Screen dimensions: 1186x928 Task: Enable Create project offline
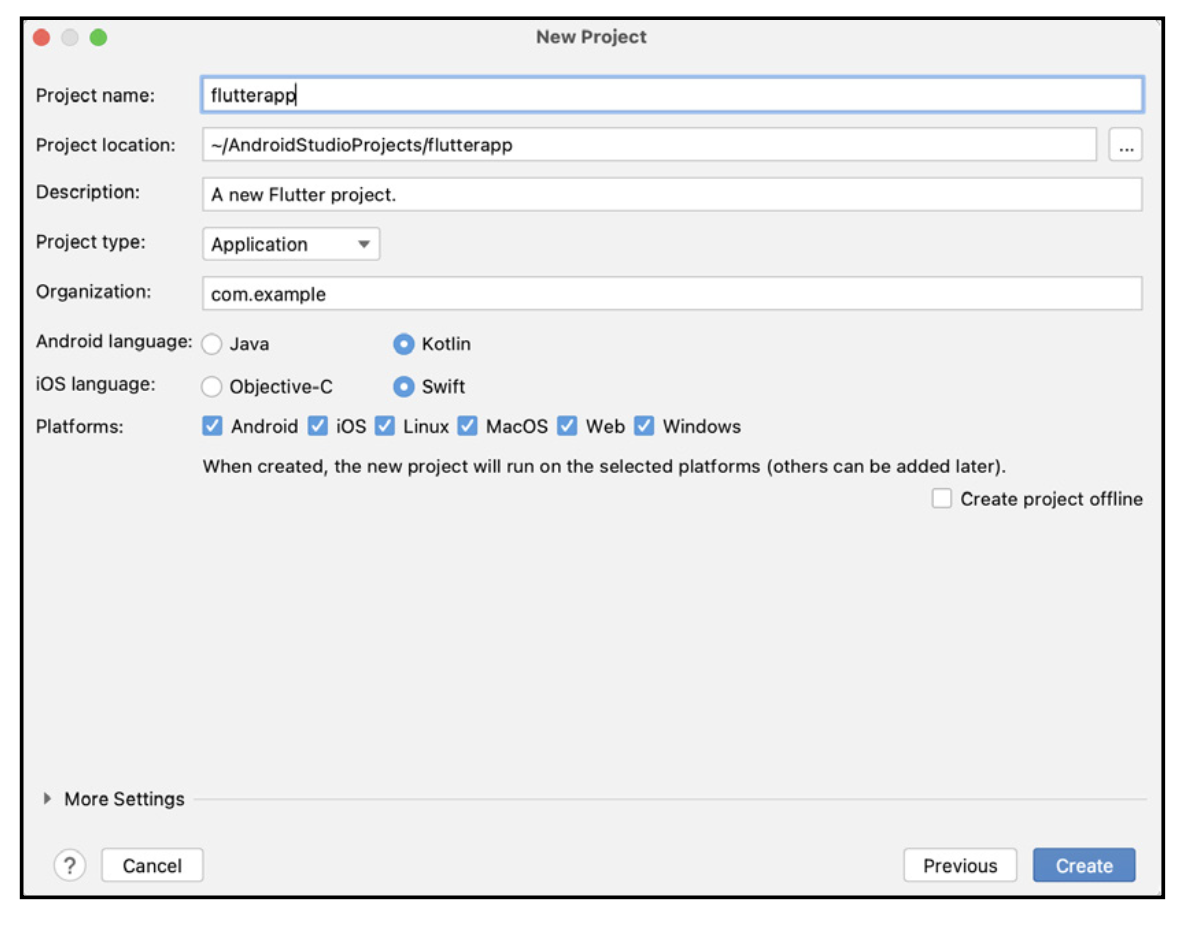point(942,499)
